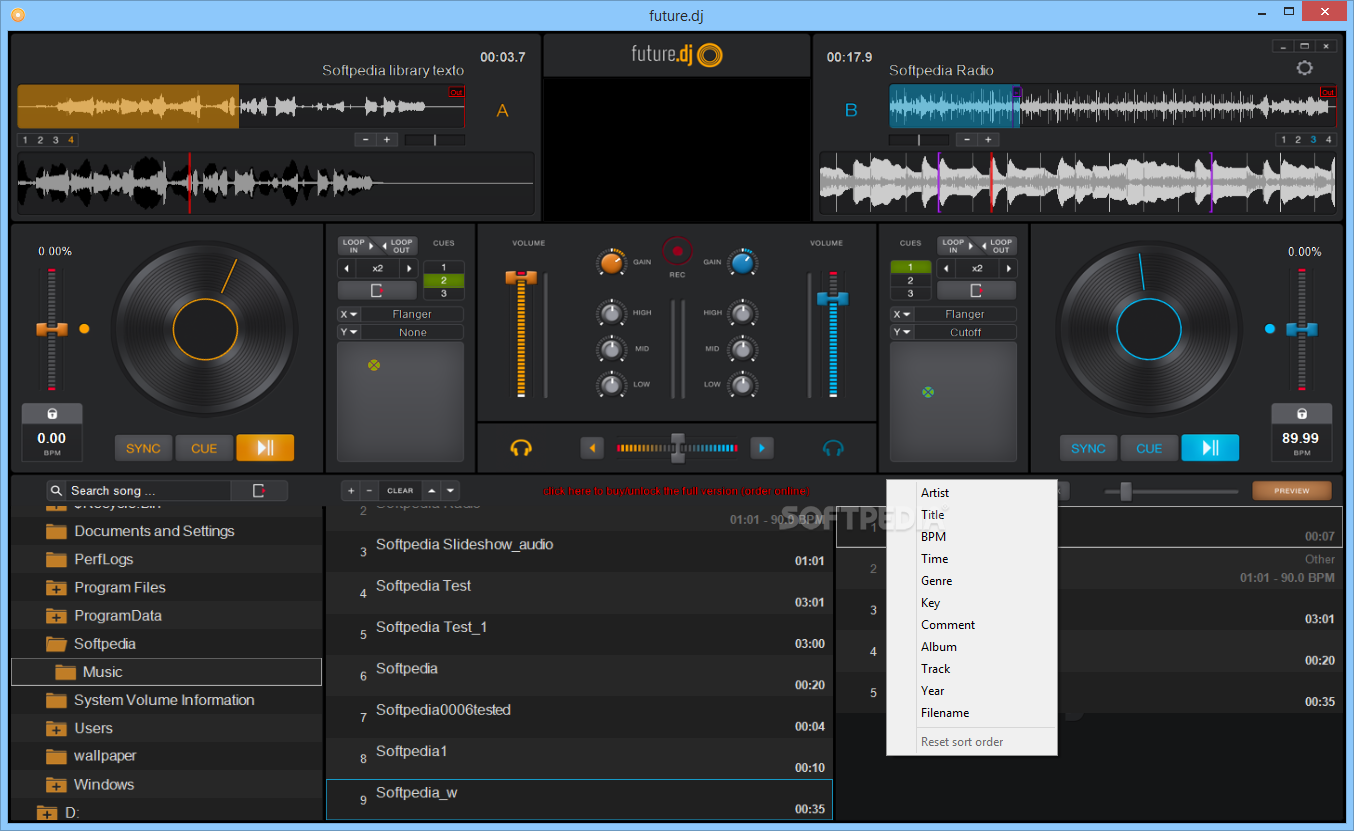The height and width of the screenshot is (831, 1354).
Task: Start recording with the REC button
Action: [677, 251]
